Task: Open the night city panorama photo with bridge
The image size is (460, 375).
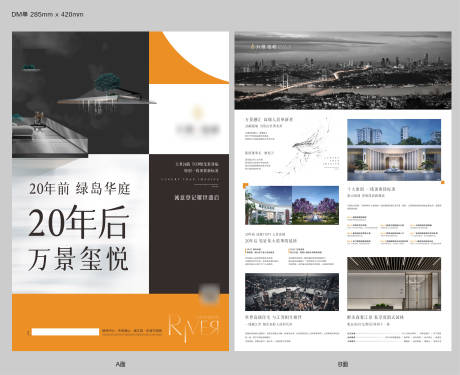Action: [343, 70]
